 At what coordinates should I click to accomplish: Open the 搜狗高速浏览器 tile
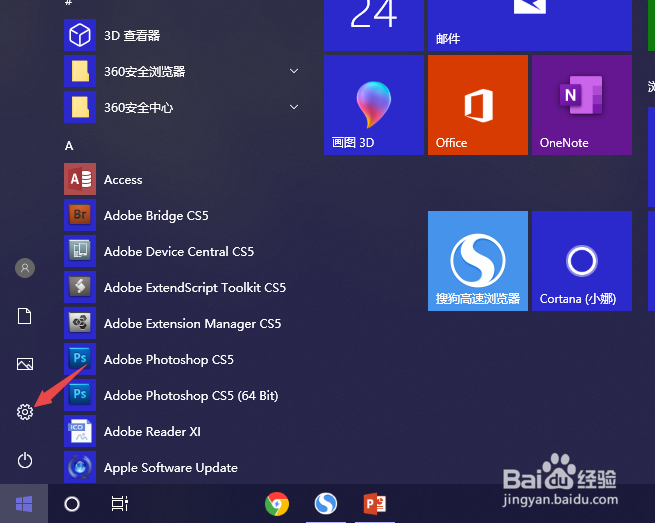pyautogui.click(x=478, y=261)
